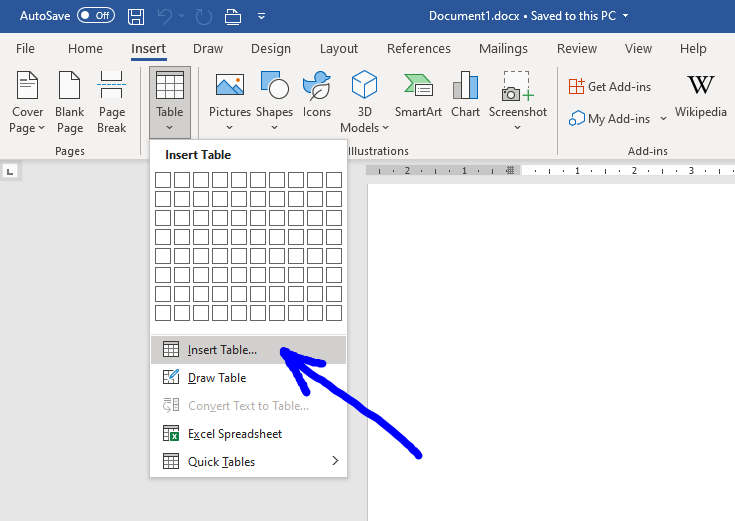735x521 pixels.
Task: Insert a Blank Page
Action: pos(70,102)
